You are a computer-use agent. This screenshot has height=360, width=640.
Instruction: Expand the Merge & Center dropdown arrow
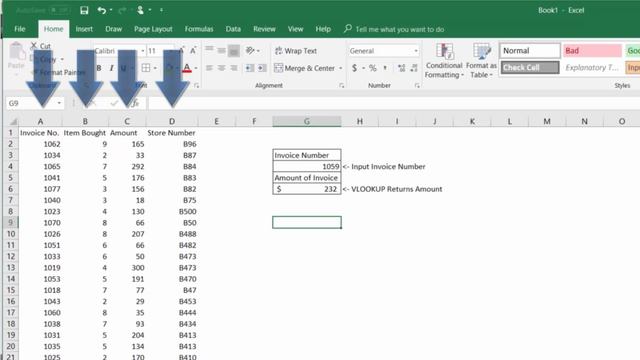340,68
